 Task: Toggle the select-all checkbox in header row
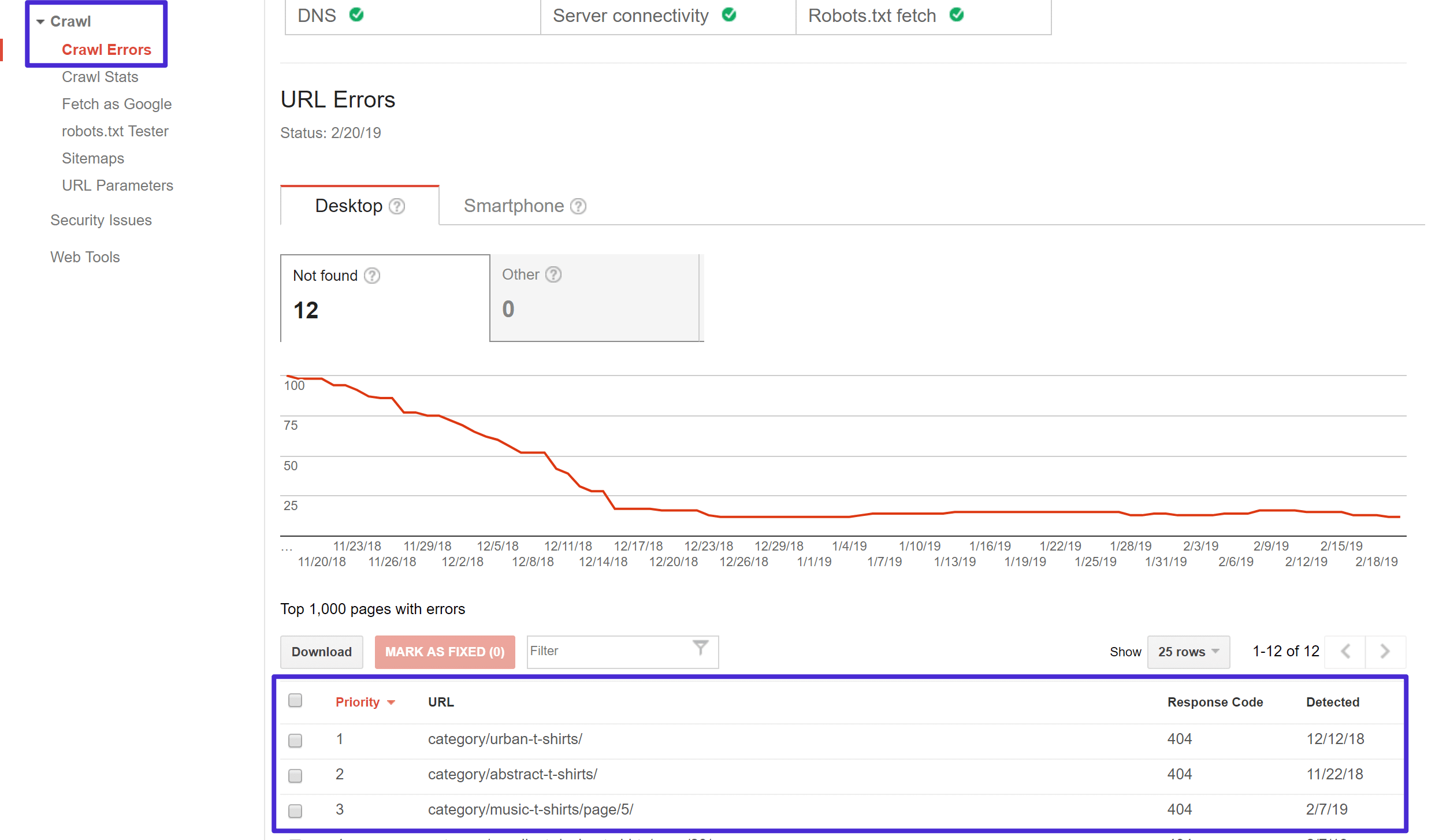click(296, 701)
